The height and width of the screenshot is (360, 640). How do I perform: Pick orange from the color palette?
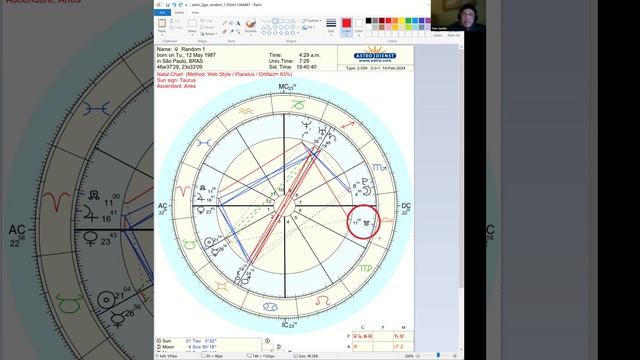pos(395,20)
